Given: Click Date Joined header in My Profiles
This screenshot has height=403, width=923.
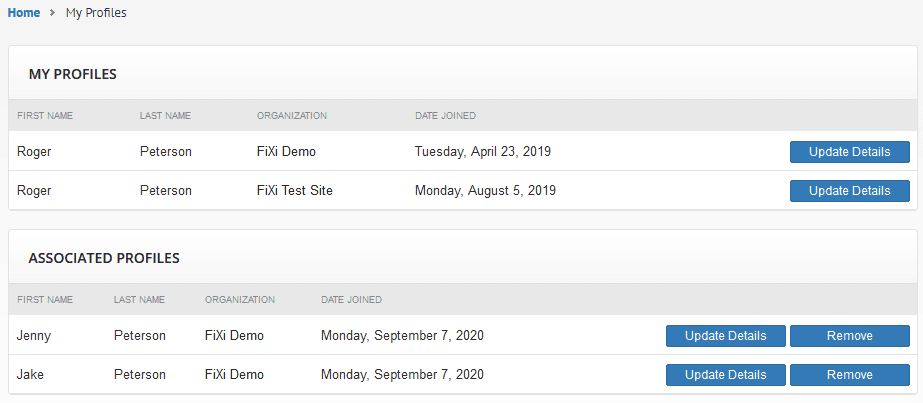Looking at the screenshot, I should pos(445,116).
